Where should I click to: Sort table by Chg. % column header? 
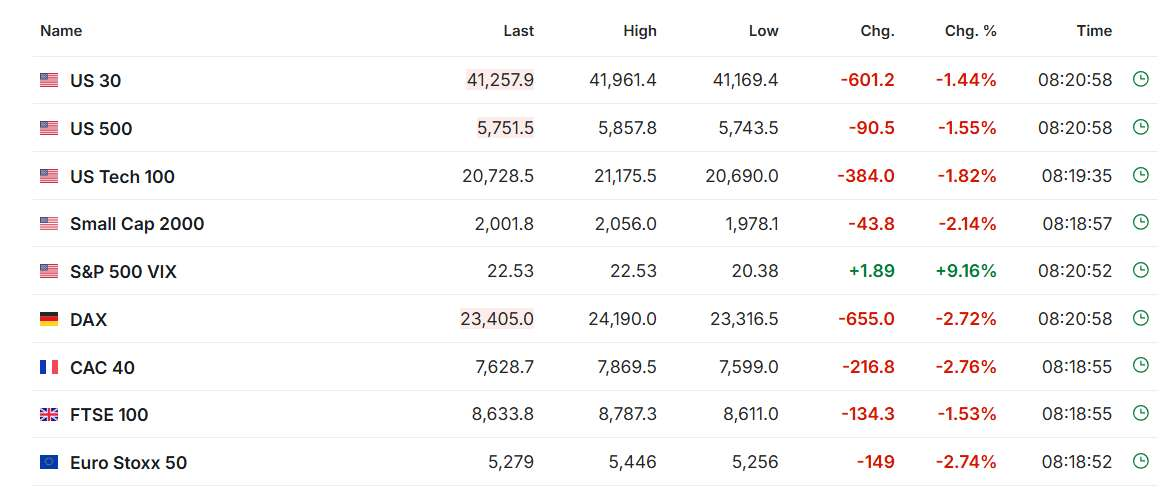[x=970, y=31]
